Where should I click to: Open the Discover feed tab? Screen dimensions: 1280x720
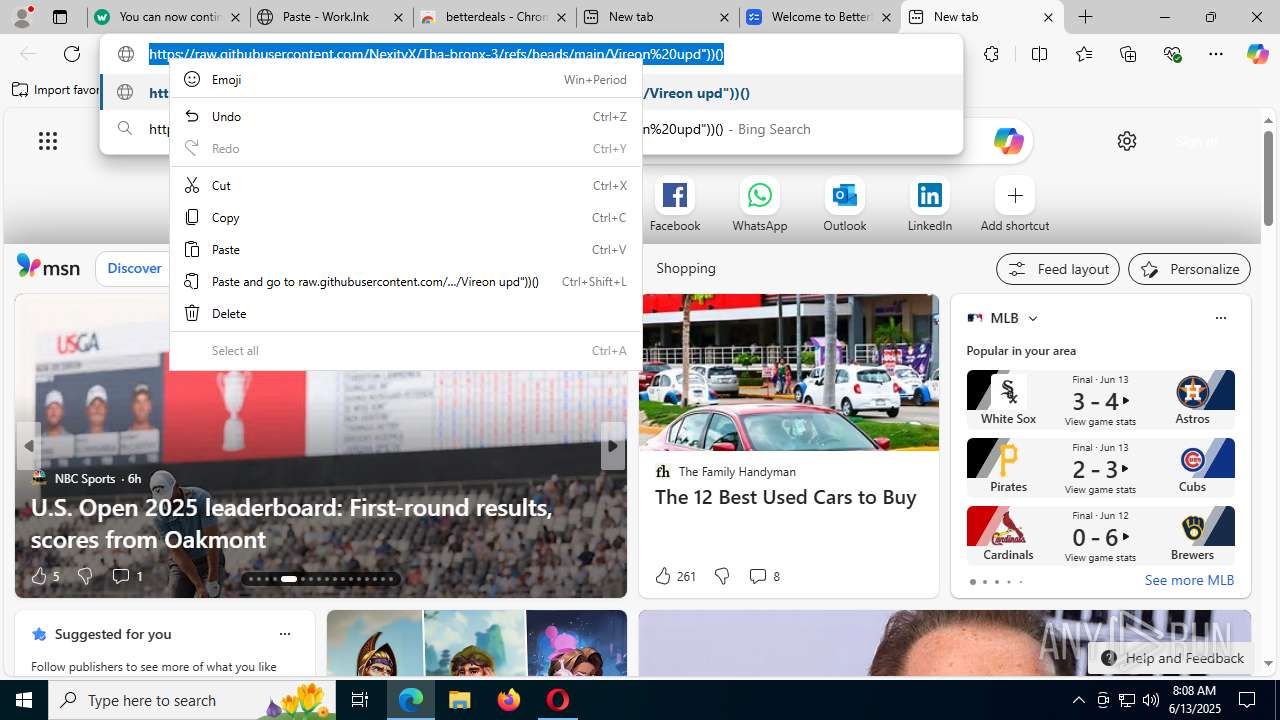(x=134, y=268)
